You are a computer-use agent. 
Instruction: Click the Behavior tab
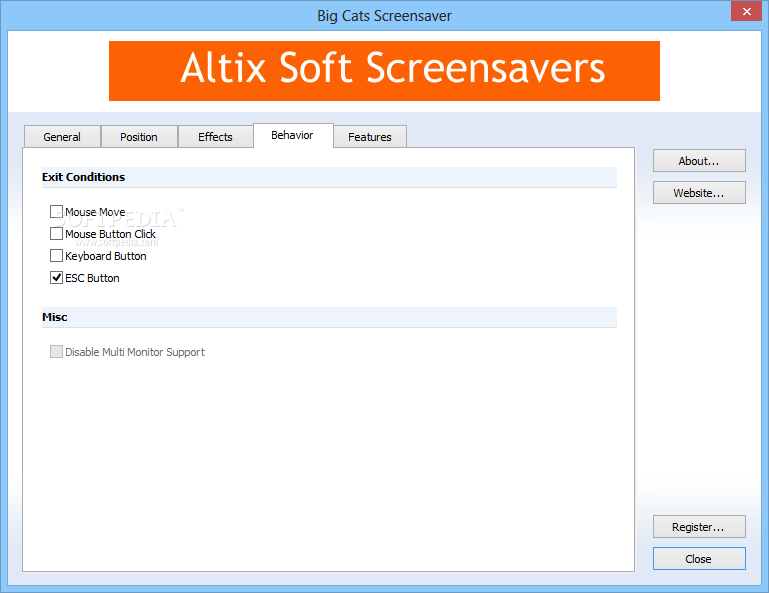point(293,135)
